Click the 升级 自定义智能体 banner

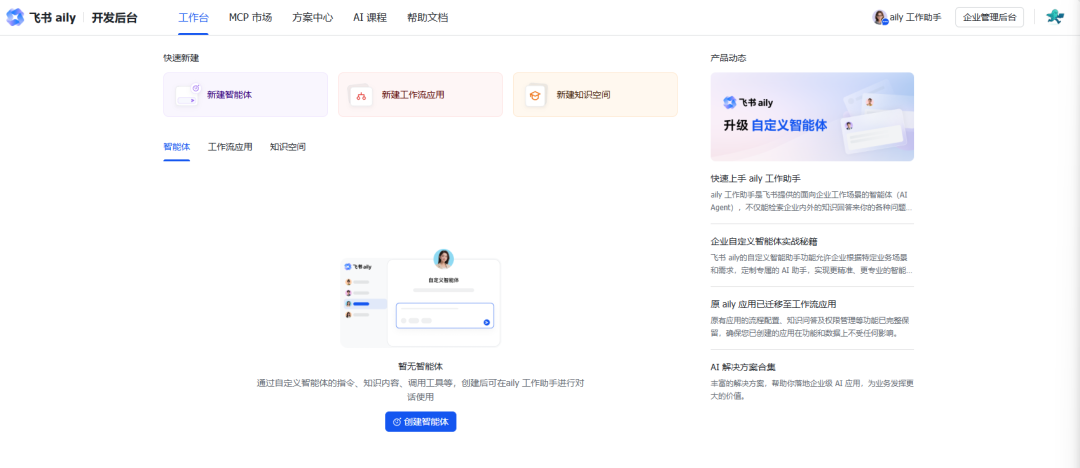pyautogui.click(x=812, y=116)
